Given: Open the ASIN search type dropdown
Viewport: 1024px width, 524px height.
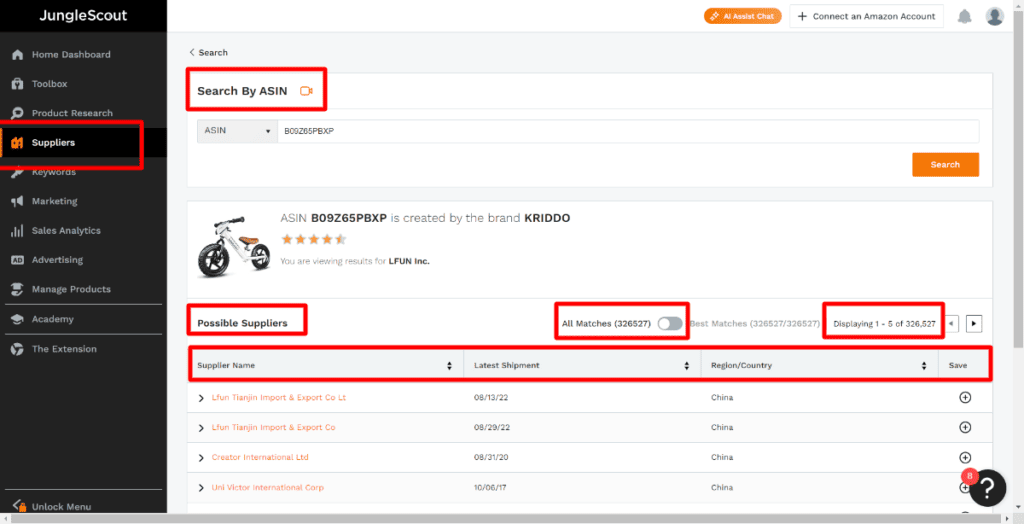Looking at the screenshot, I should point(237,131).
